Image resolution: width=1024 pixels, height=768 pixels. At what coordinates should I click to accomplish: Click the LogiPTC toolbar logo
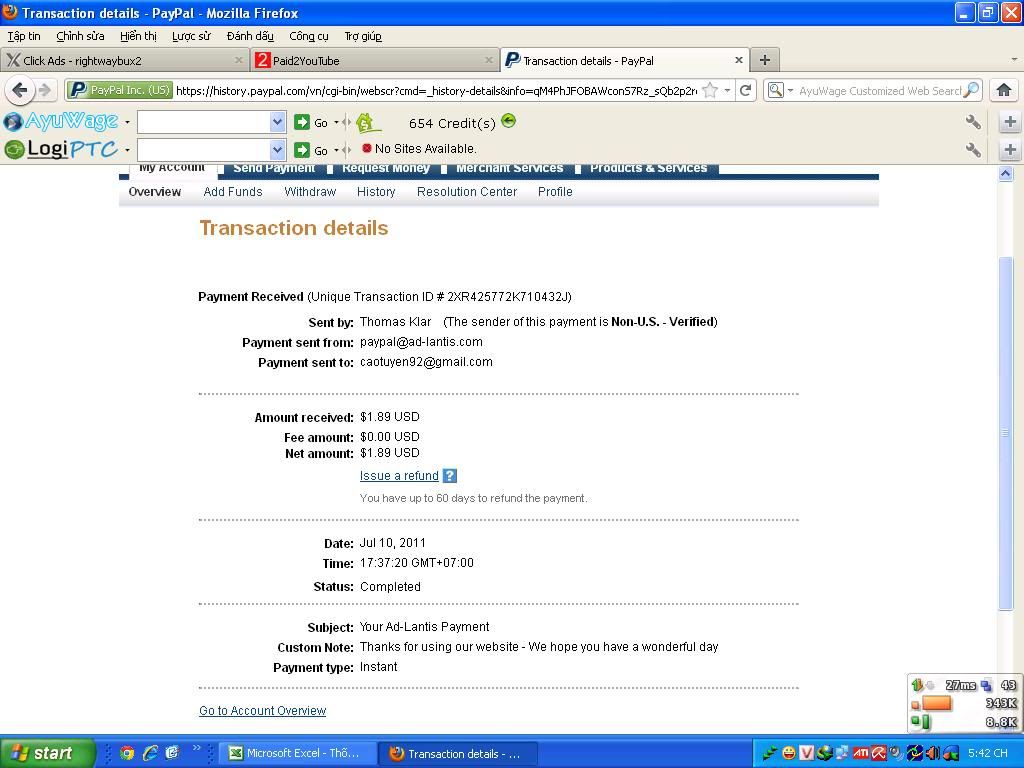pyautogui.click(x=62, y=150)
